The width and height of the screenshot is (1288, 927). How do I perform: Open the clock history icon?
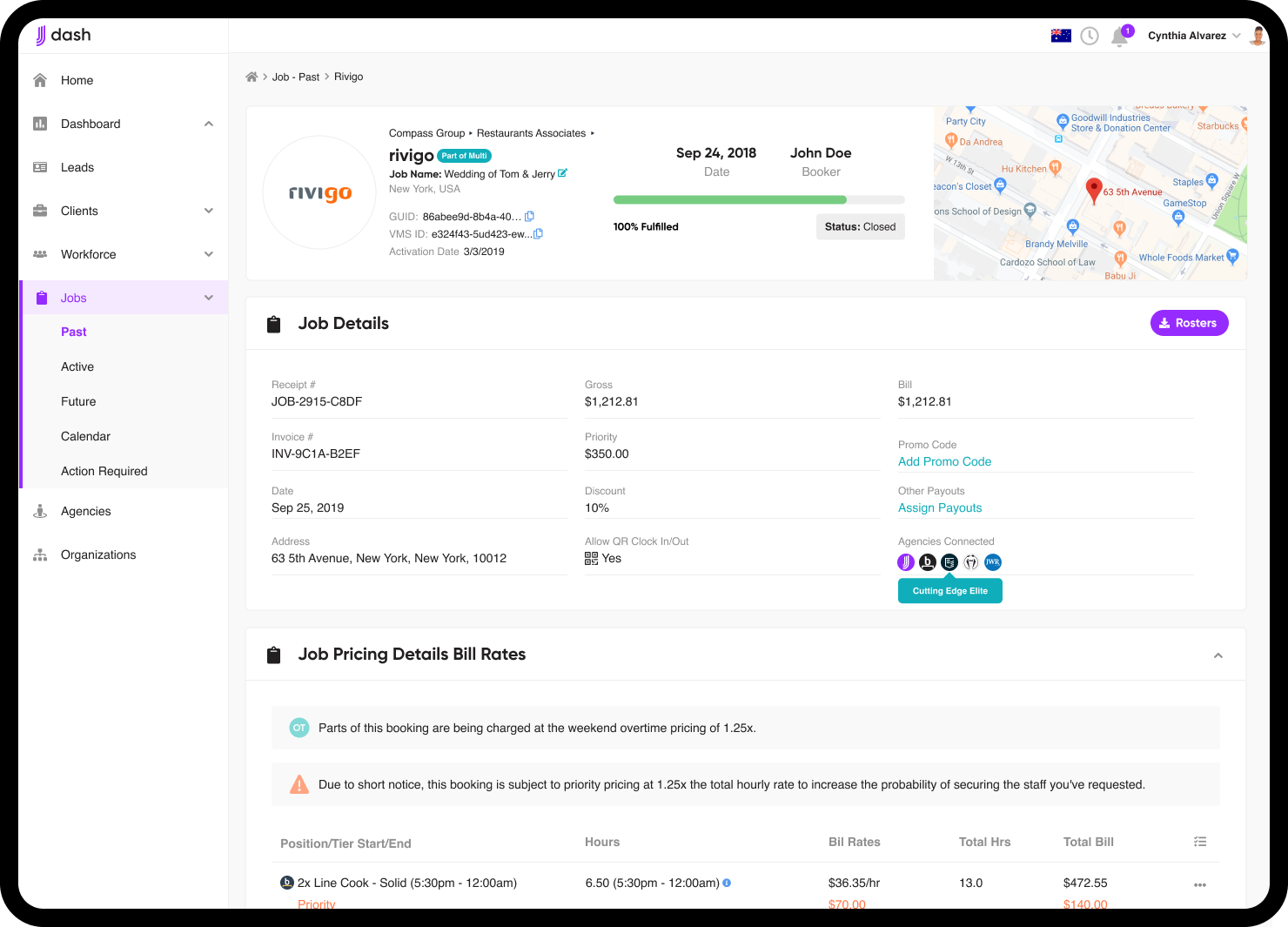(1090, 36)
